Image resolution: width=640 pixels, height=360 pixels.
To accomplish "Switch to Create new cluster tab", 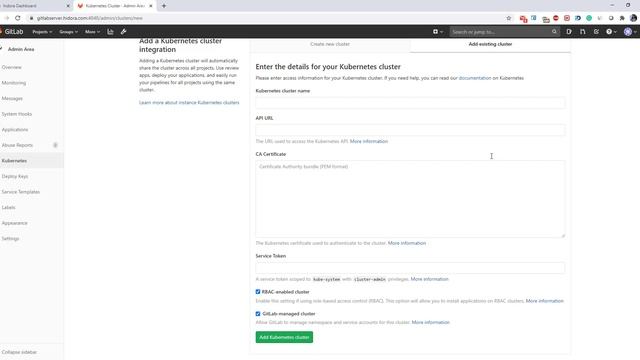I will pyautogui.click(x=330, y=44).
